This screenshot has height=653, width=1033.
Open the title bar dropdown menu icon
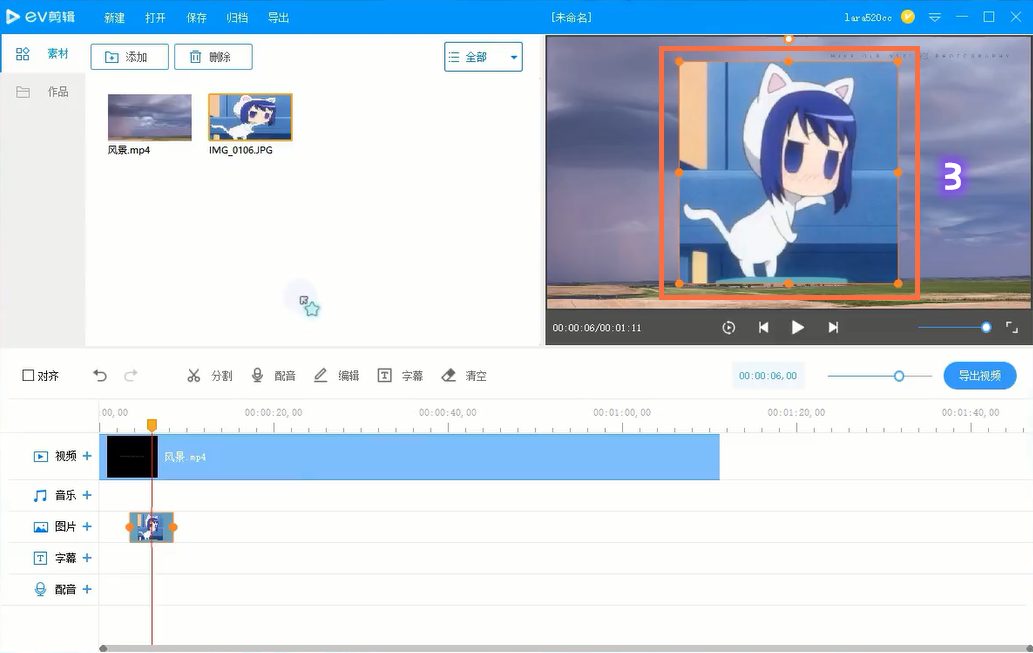coord(935,18)
